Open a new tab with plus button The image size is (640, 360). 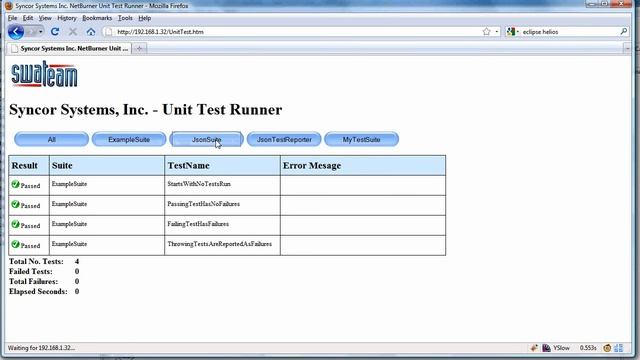point(139,49)
